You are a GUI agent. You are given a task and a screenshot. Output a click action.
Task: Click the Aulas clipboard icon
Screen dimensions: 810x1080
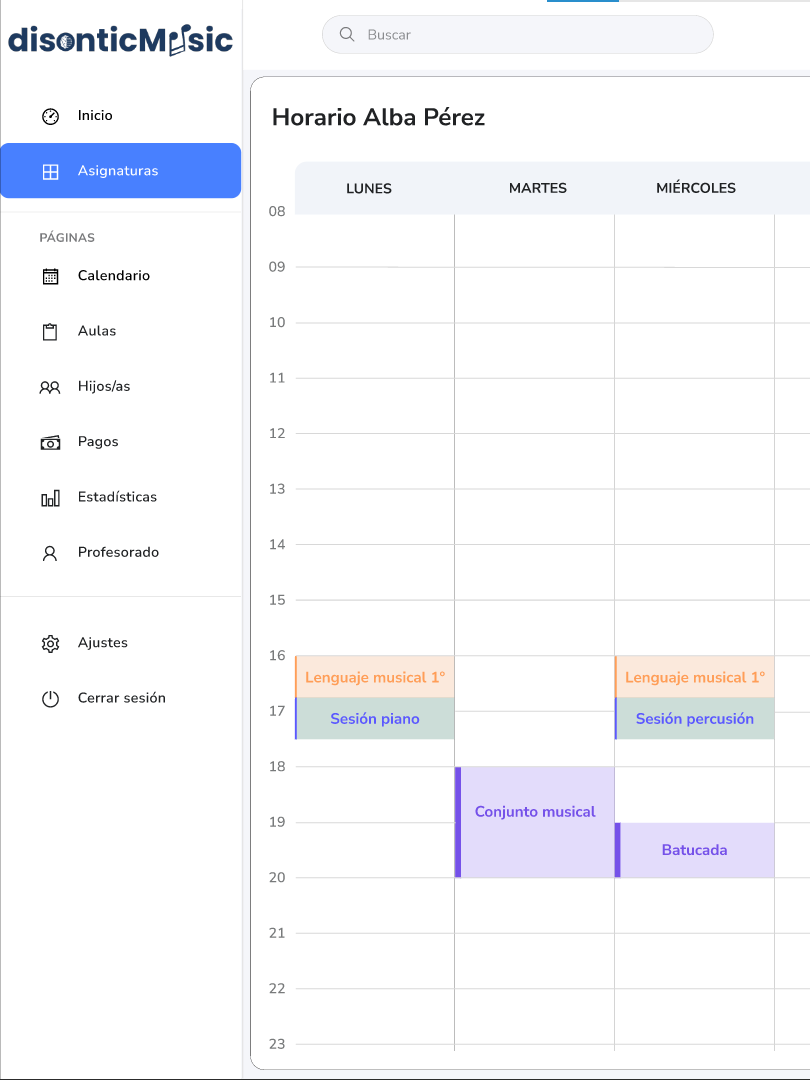50,332
